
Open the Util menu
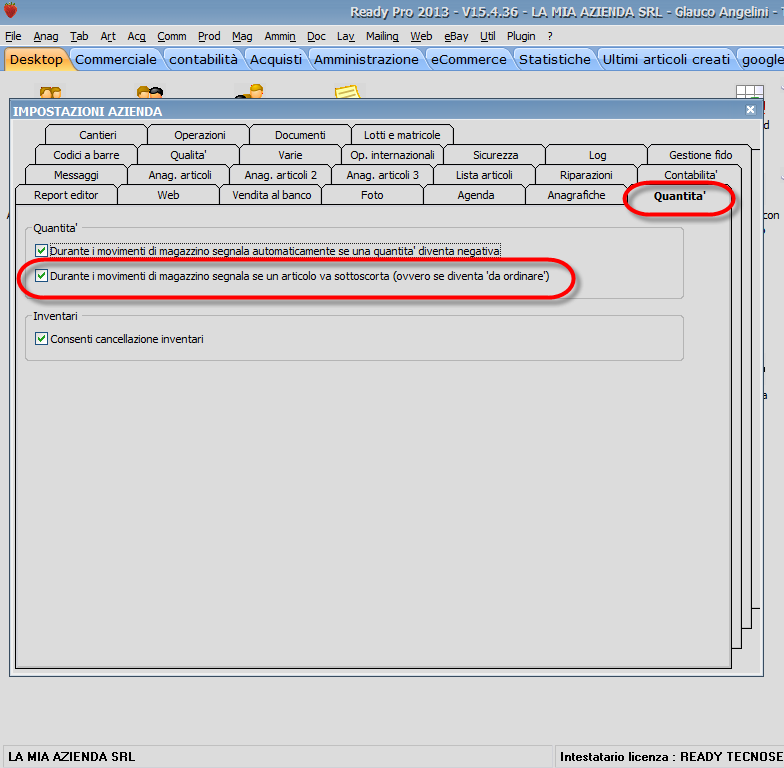(x=488, y=36)
